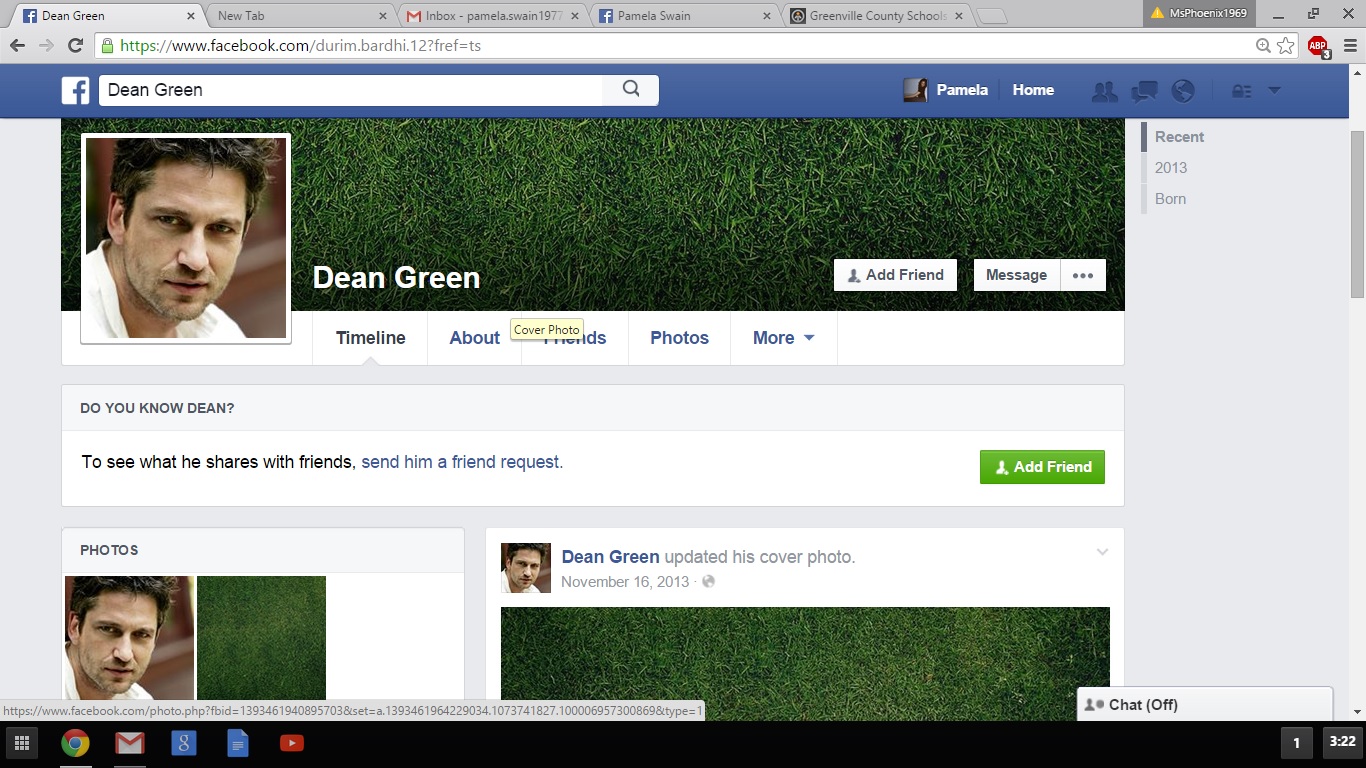Open the More dropdown tab
Screen dimensions: 1366x768
tap(784, 338)
